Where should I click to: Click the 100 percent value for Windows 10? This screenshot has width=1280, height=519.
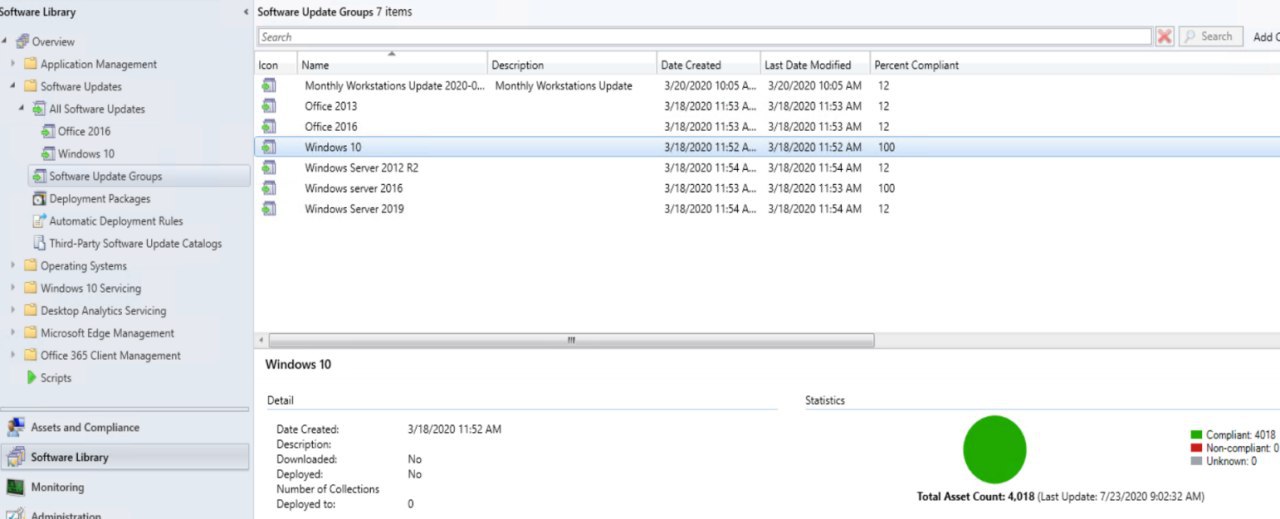(886, 147)
